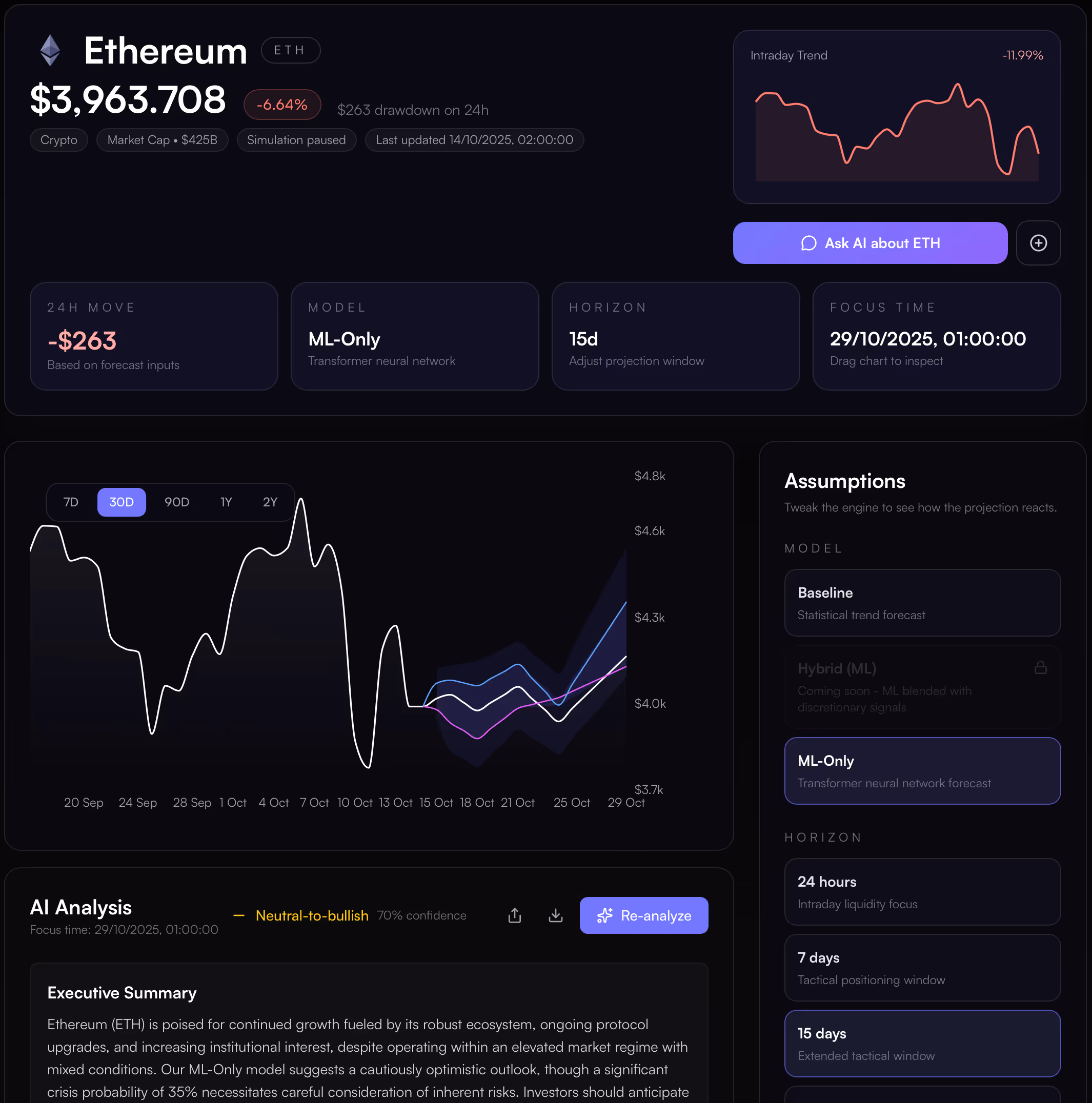Click the circular plus icon beside Ask AI
The width and height of the screenshot is (1092, 1103).
(x=1038, y=242)
